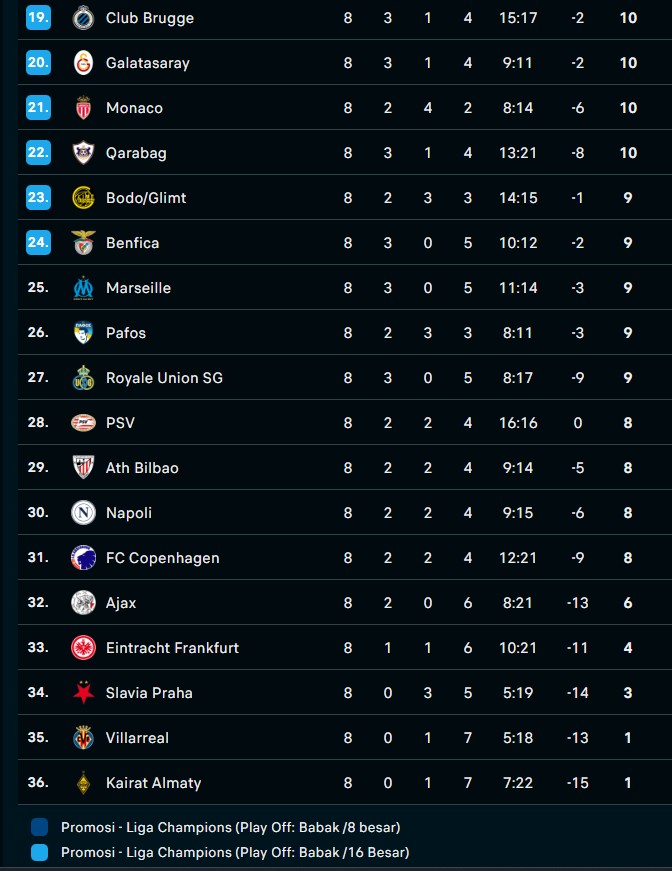This screenshot has width=672, height=871.
Task: Select the Villarreal yellow submarine crest
Action: point(83,737)
